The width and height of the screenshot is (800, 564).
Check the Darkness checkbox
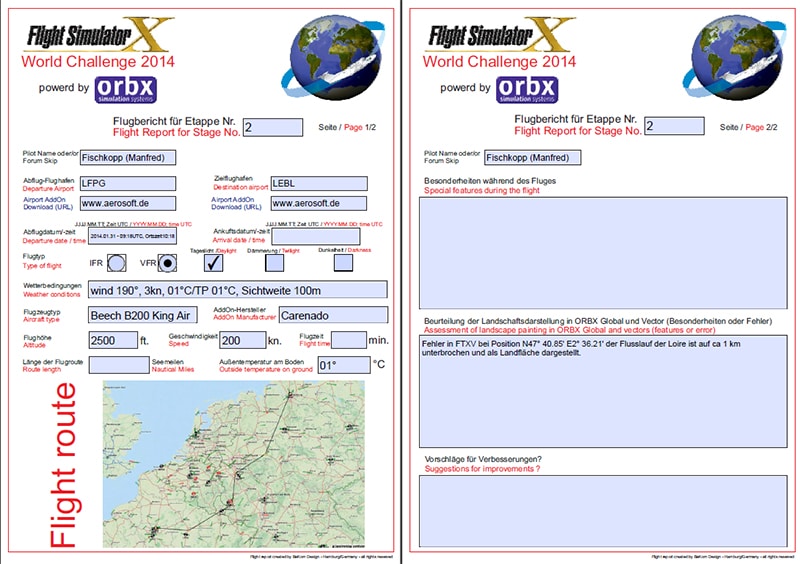[343, 262]
